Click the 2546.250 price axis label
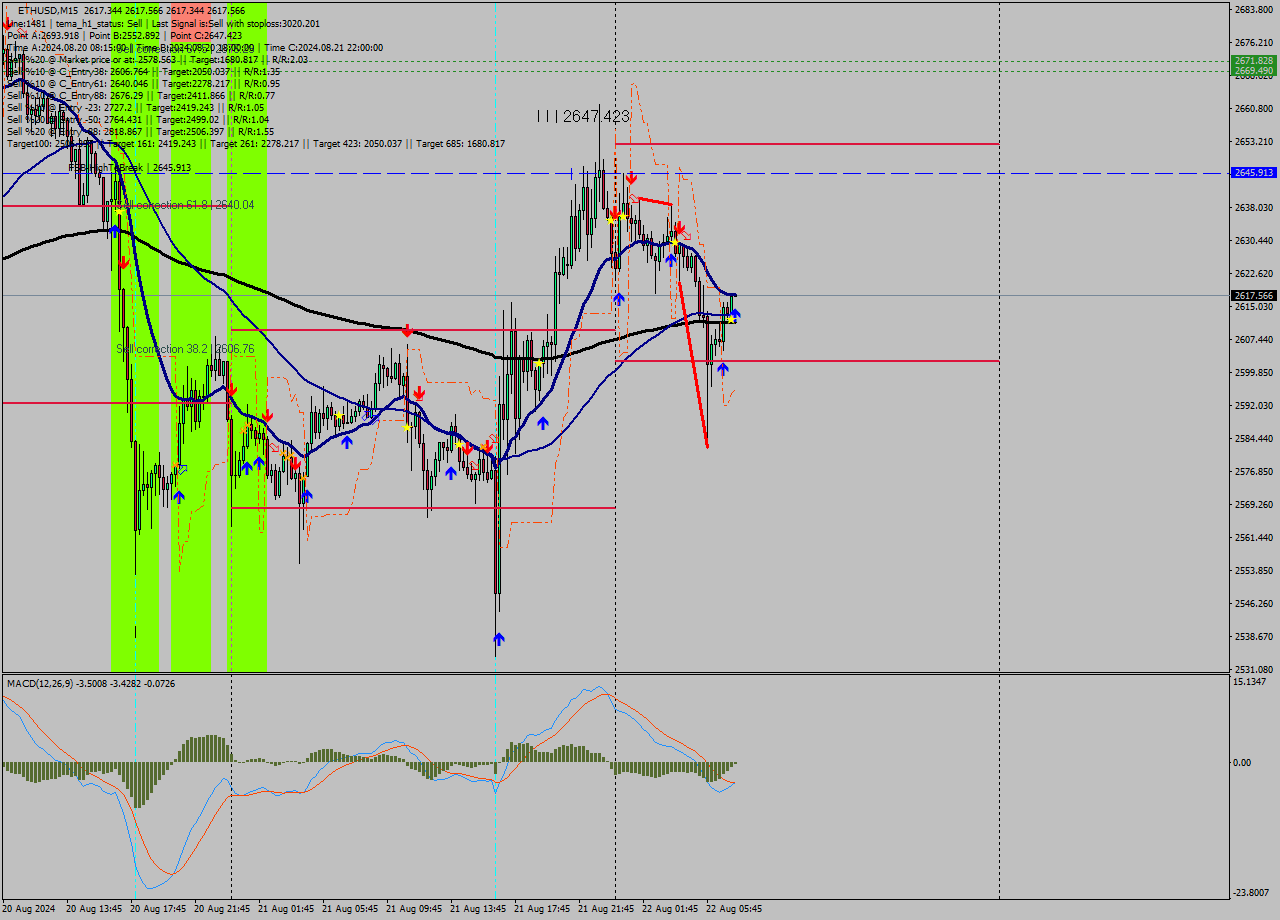The width and height of the screenshot is (1280, 920). pos(1254,603)
